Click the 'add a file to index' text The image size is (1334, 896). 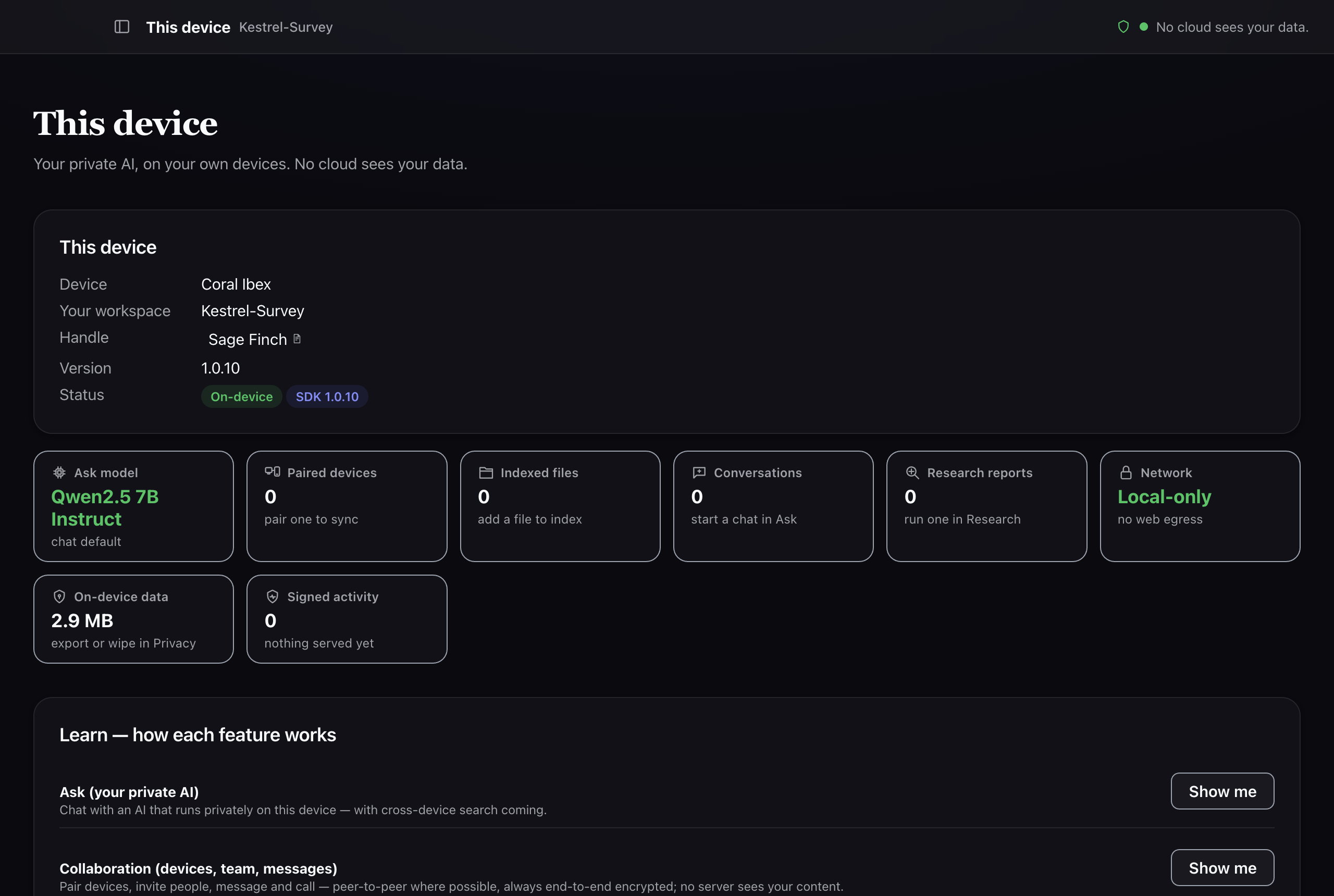point(530,519)
